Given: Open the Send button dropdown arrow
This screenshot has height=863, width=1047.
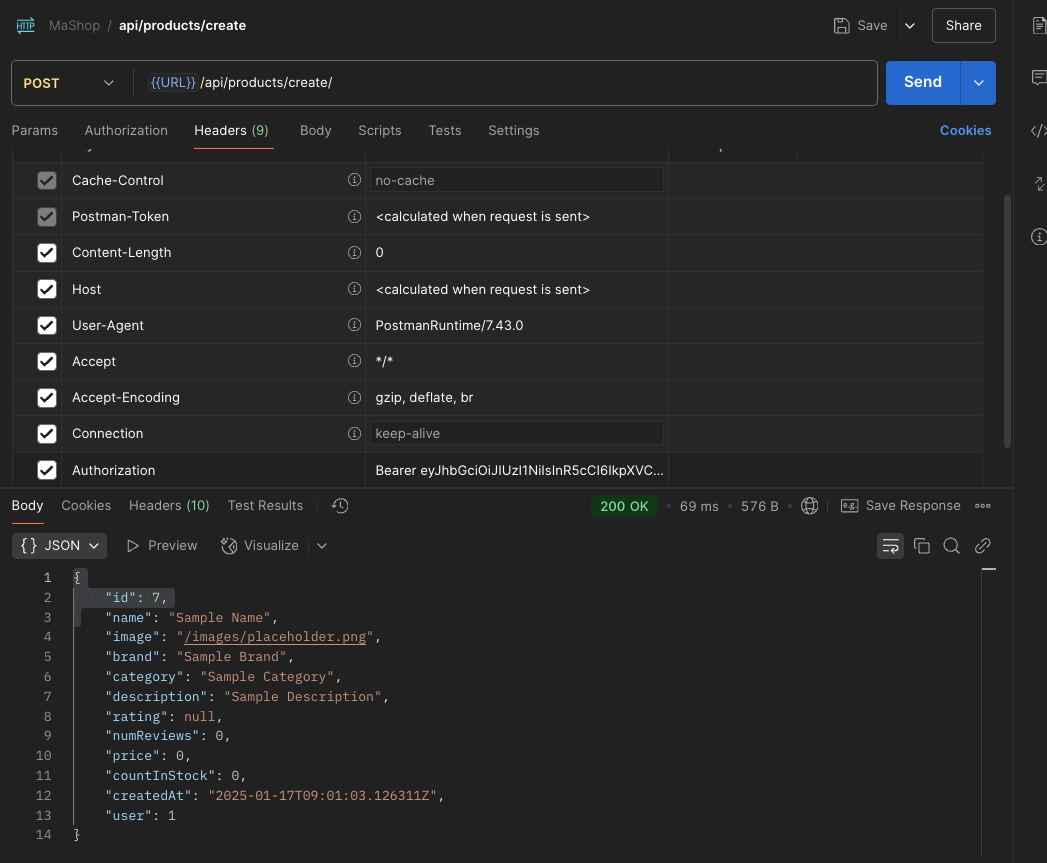Looking at the screenshot, I should coord(978,82).
